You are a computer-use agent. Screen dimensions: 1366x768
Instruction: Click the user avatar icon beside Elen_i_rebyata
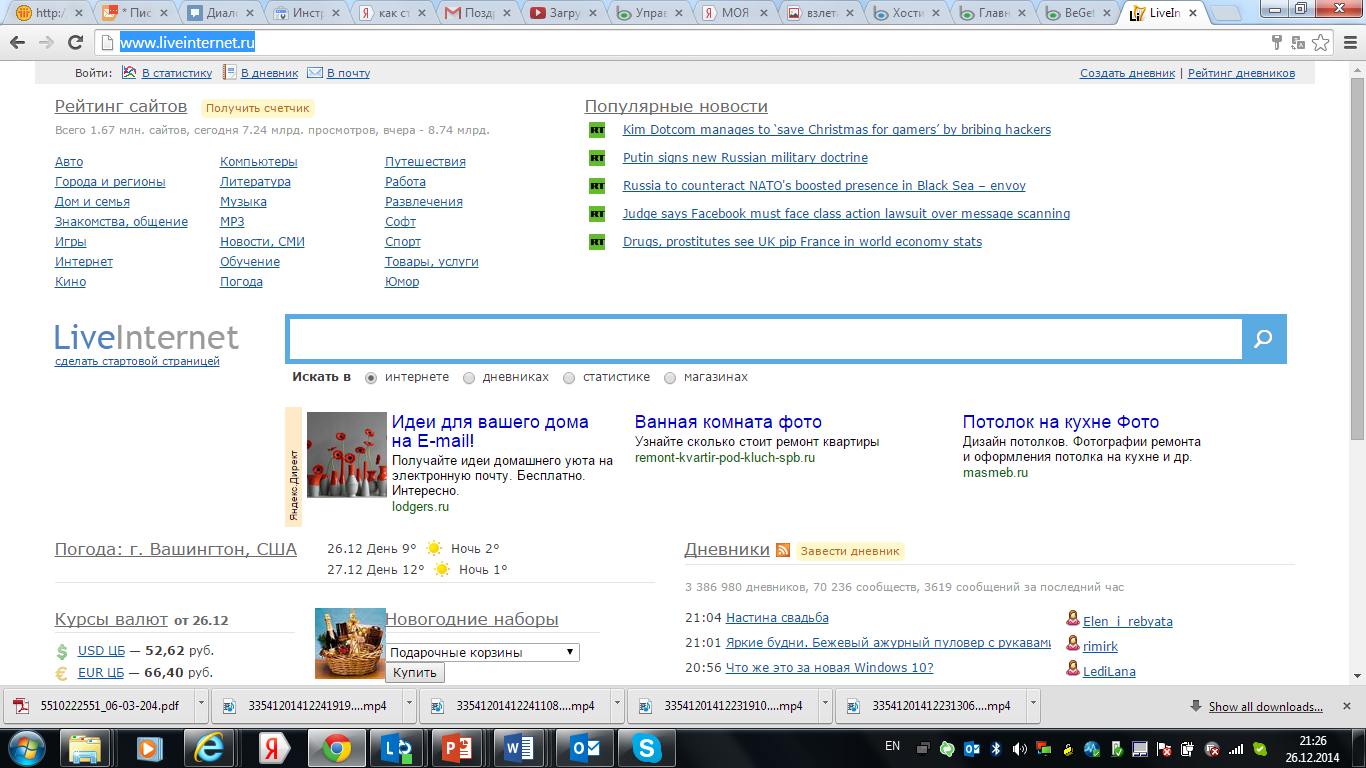pos(1073,619)
